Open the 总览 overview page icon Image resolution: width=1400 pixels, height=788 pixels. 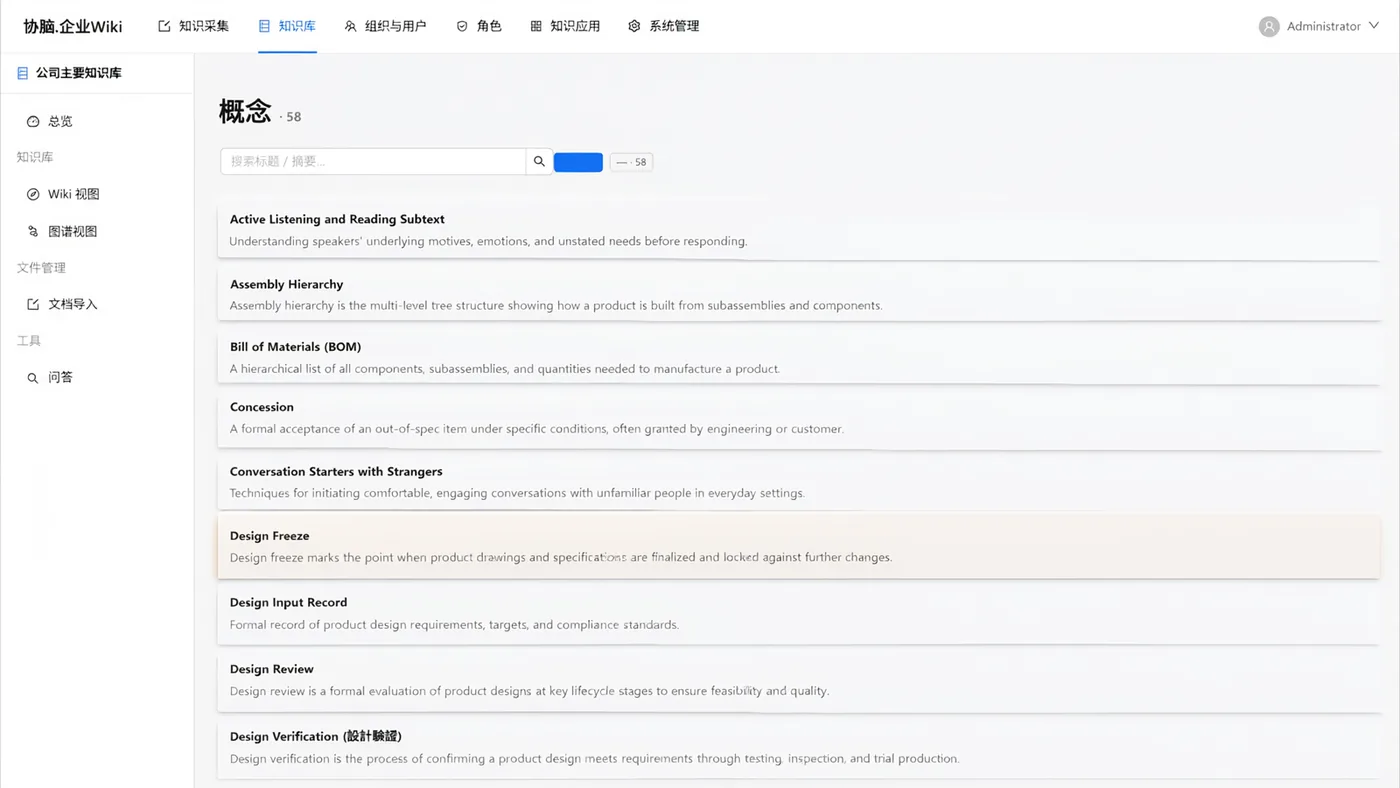(33, 121)
